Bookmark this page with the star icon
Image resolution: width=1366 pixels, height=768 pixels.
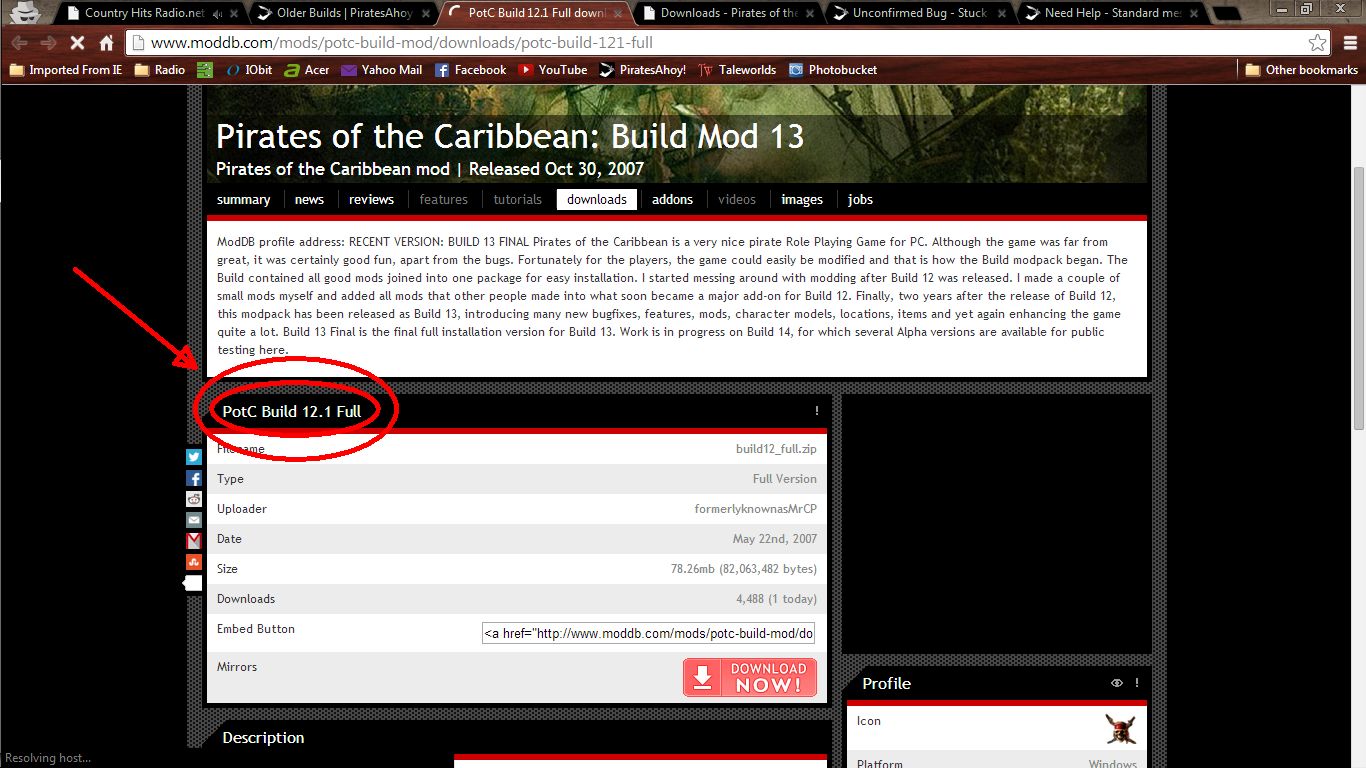pos(1318,43)
